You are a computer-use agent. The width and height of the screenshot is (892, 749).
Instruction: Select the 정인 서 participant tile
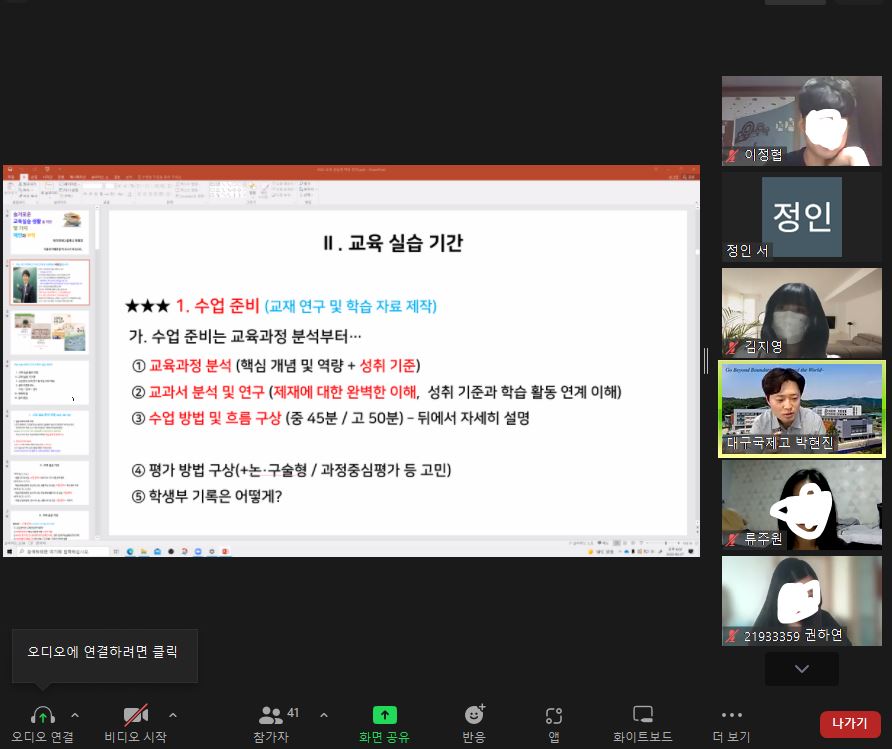click(x=802, y=217)
